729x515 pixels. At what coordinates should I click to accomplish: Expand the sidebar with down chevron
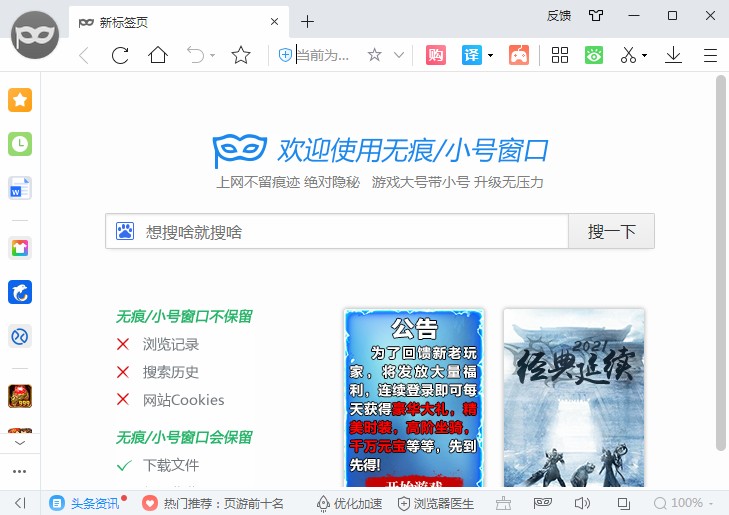(x=20, y=443)
